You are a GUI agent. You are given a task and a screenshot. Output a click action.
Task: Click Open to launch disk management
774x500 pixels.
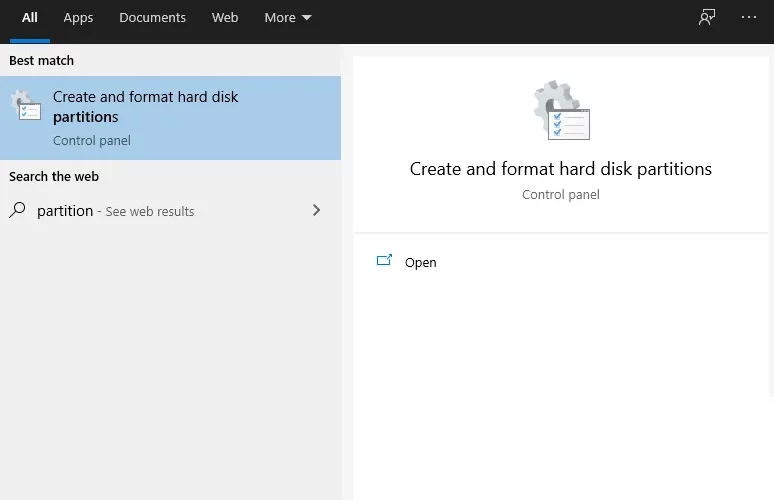tap(420, 263)
